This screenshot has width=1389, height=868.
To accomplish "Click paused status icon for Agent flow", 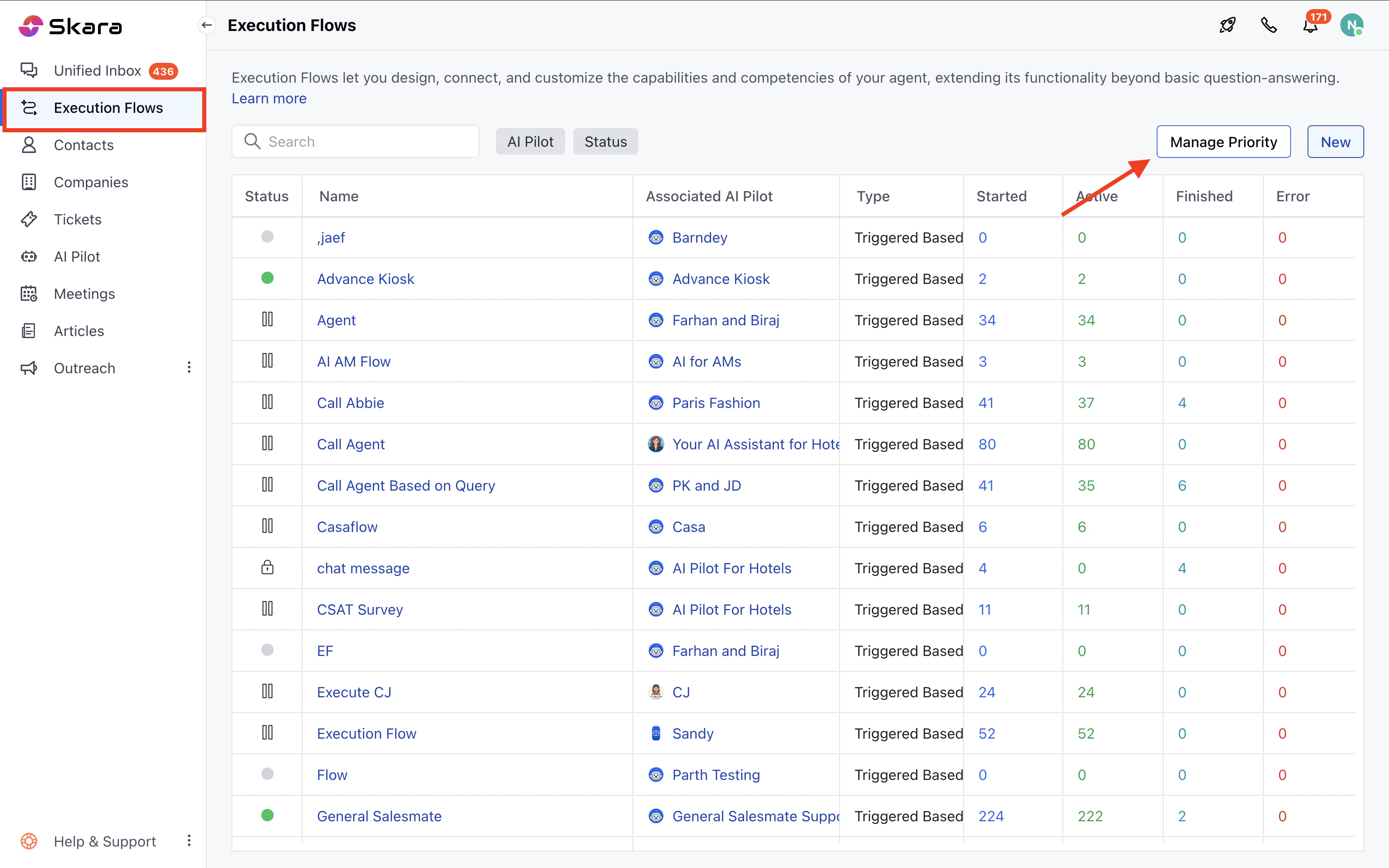I will 267,320.
